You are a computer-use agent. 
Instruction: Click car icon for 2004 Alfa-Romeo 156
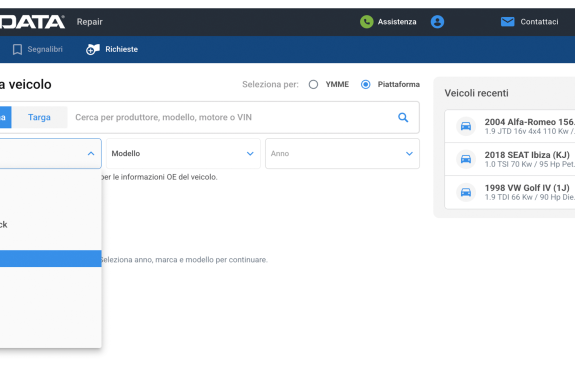point(466,126)
